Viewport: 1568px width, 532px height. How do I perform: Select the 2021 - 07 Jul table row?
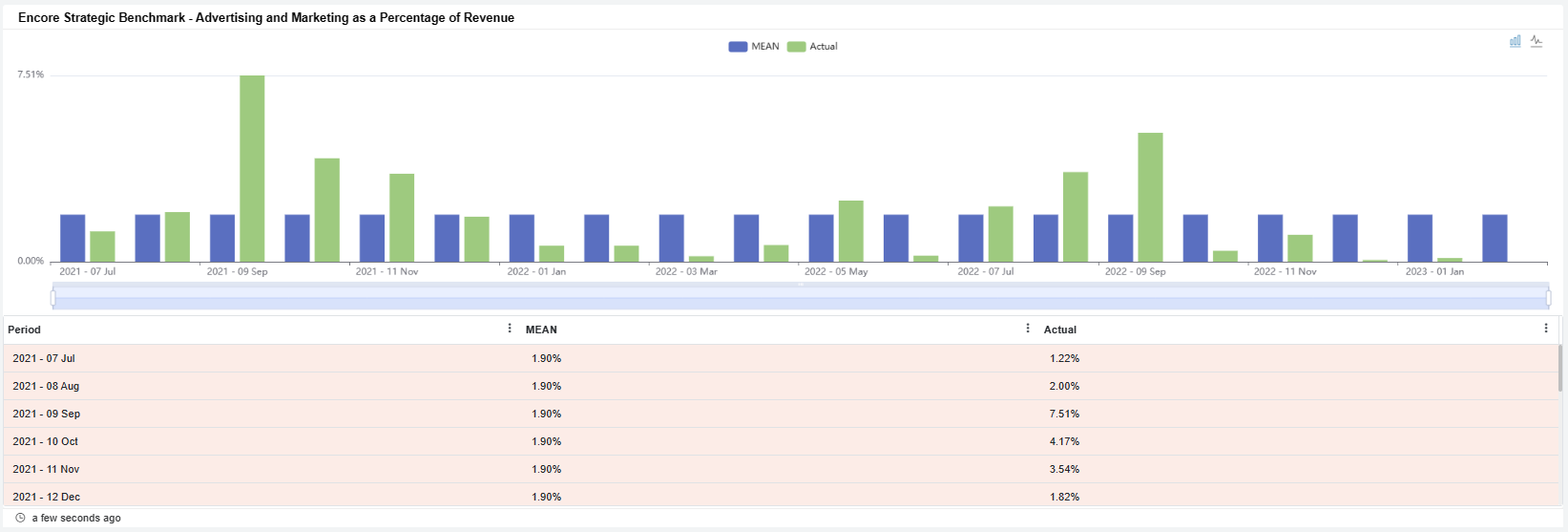pyautogui.click(x=286, y=358)
